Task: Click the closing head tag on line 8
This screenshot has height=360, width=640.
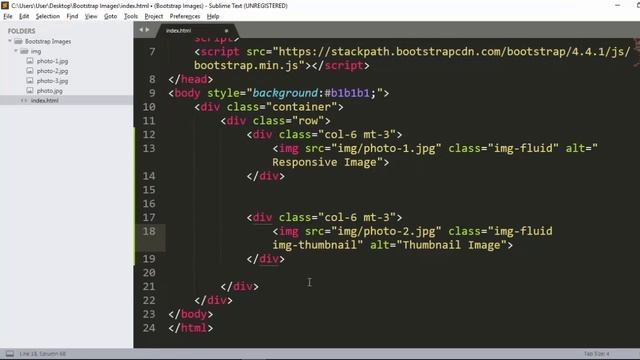Action: (191, 79)
